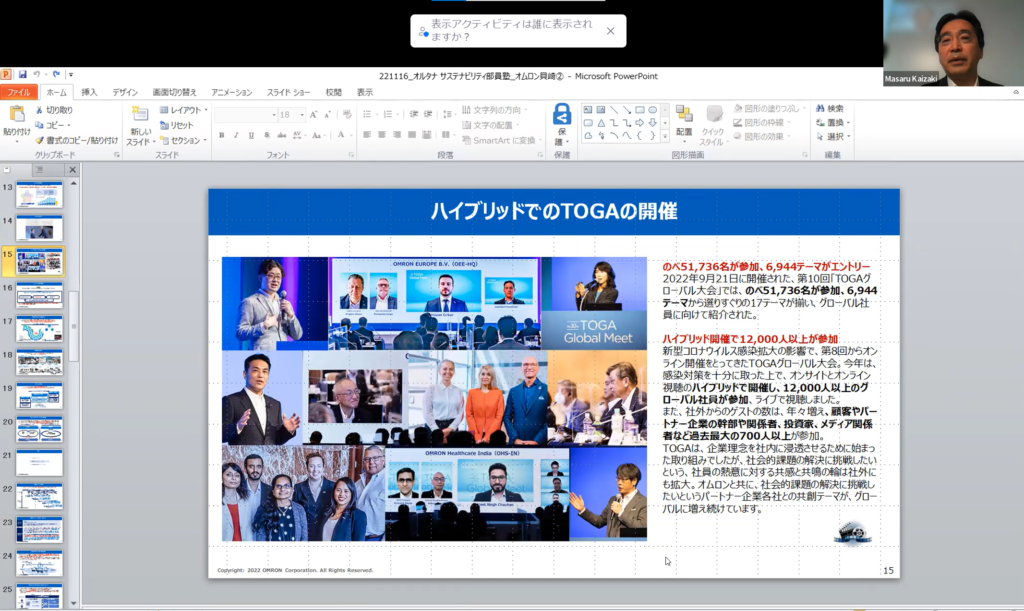
Task: Click the large Paste (貼り付け) clipboard icon
Action: [x=17, y=114]
